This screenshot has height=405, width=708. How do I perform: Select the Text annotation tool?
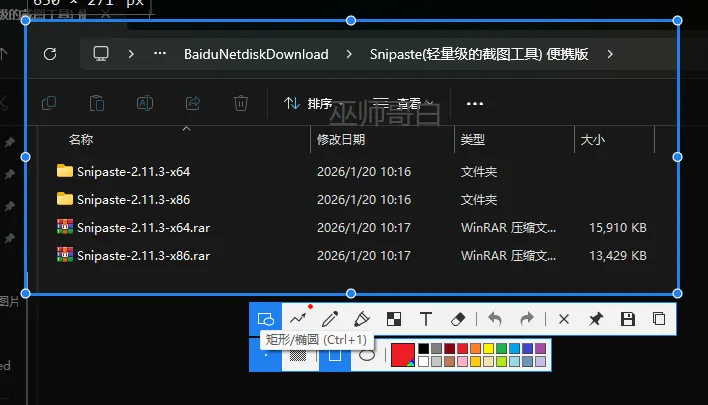pyautogui.click(x=426, y=319)
